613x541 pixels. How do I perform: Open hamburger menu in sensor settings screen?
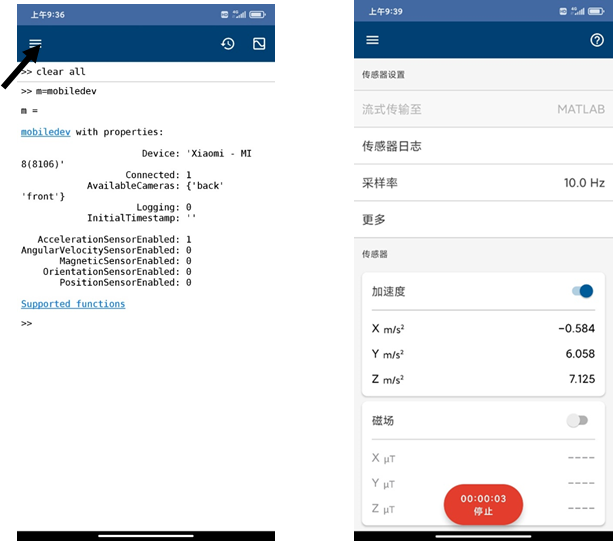(x=372, y=40)
